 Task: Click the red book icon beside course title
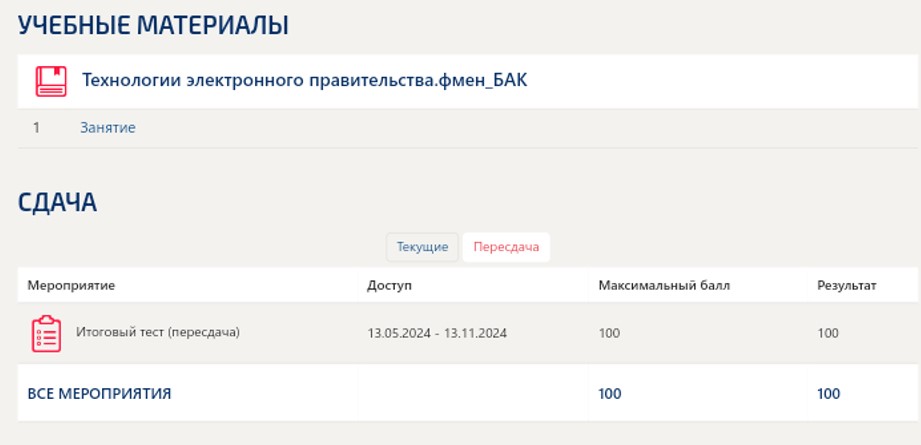pyautogui.click(x=51, y=81)
